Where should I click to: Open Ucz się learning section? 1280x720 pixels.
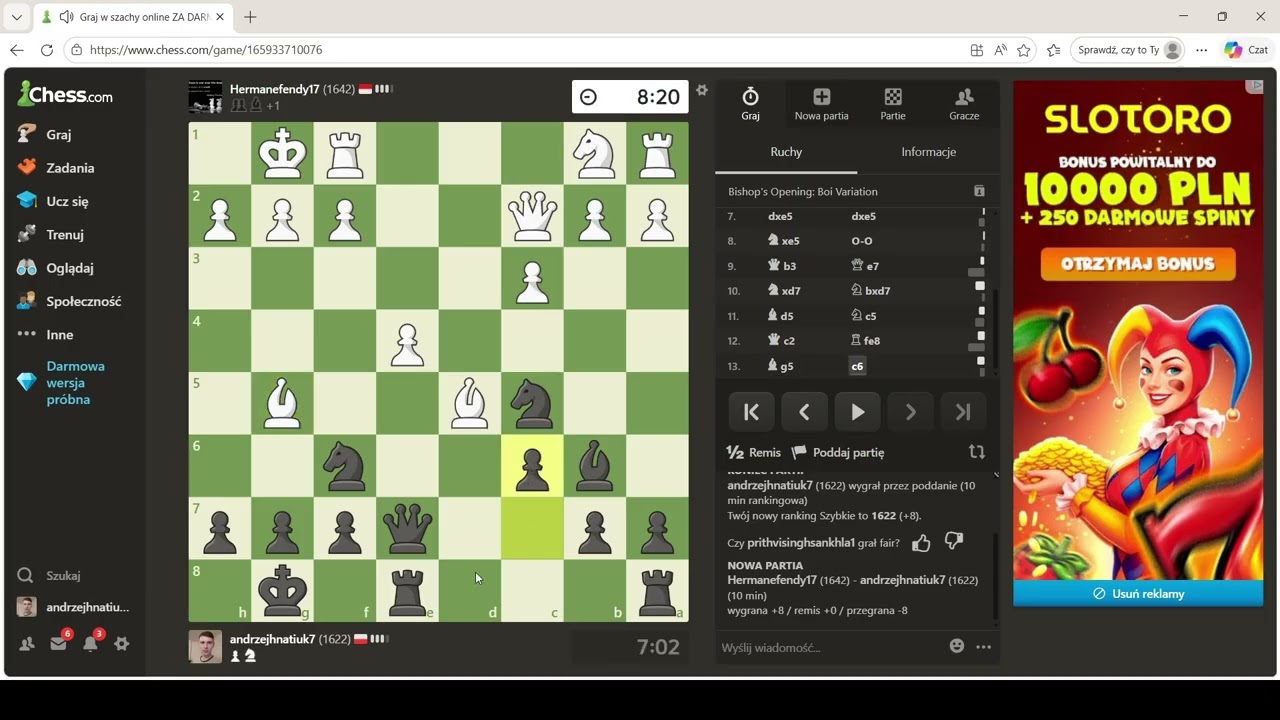(x=53, y=201)
